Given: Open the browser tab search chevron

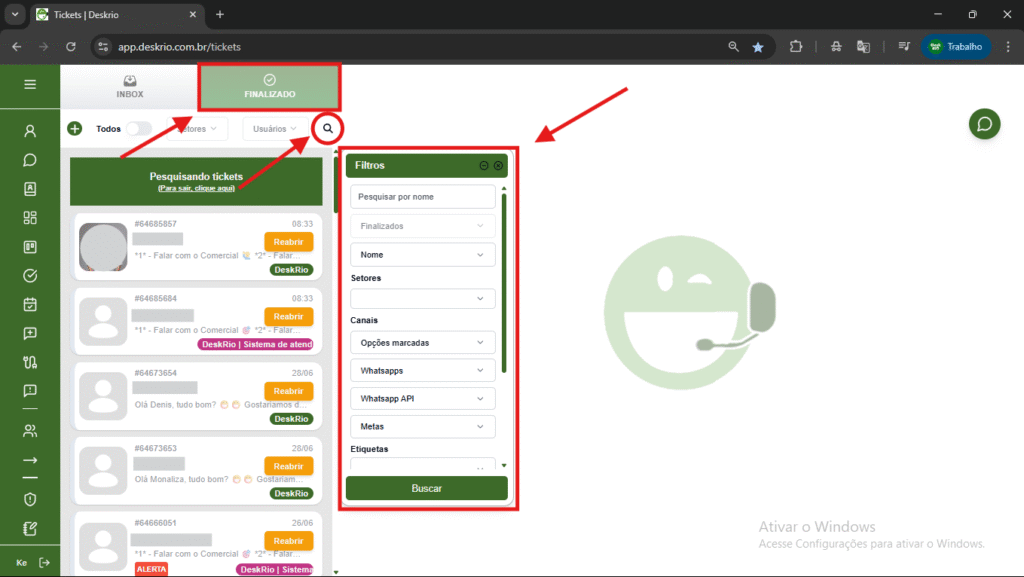Looking at the screenshot, I should [14, 14].
